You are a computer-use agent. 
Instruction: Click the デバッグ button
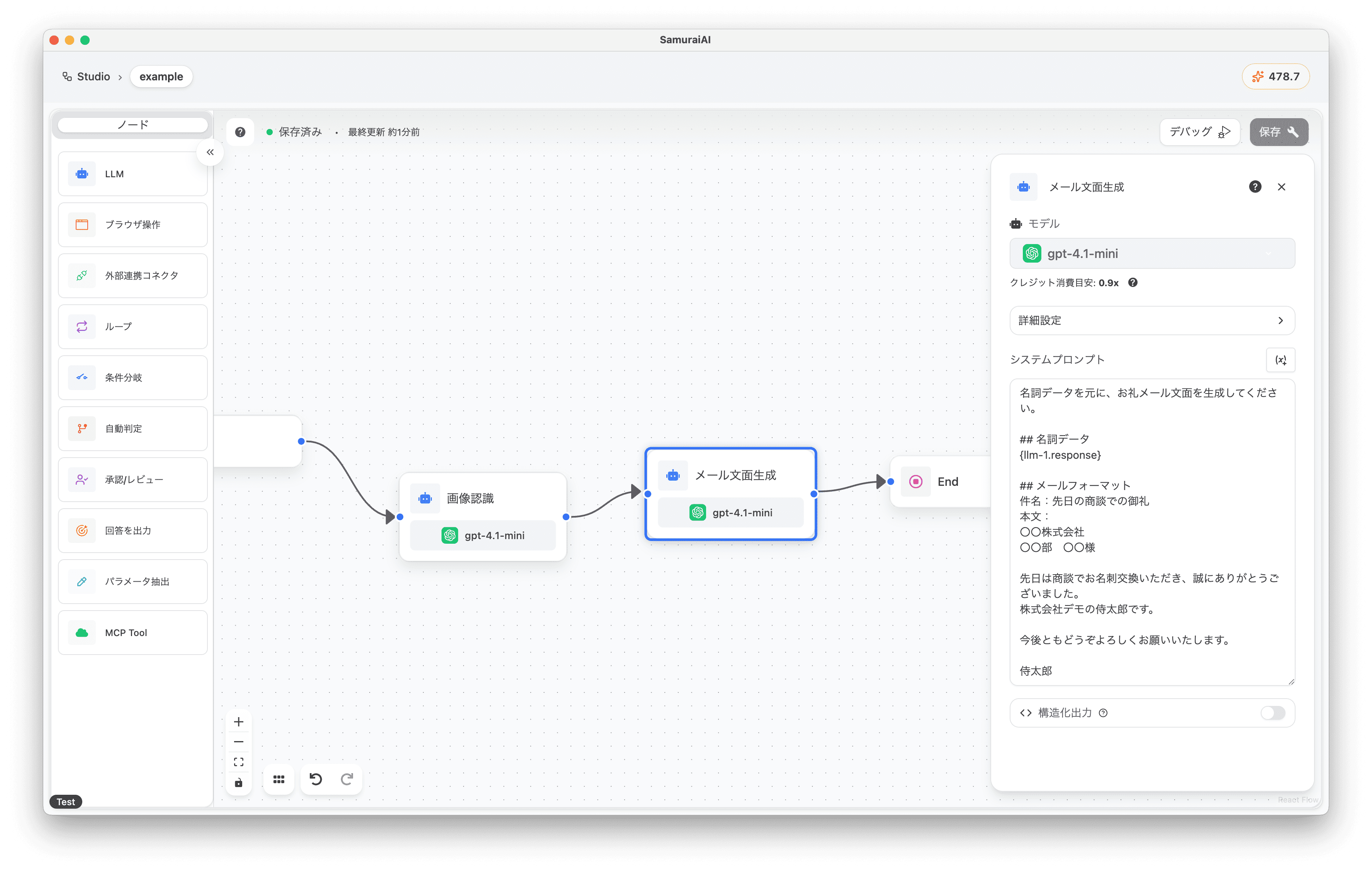click(1199, 132)
